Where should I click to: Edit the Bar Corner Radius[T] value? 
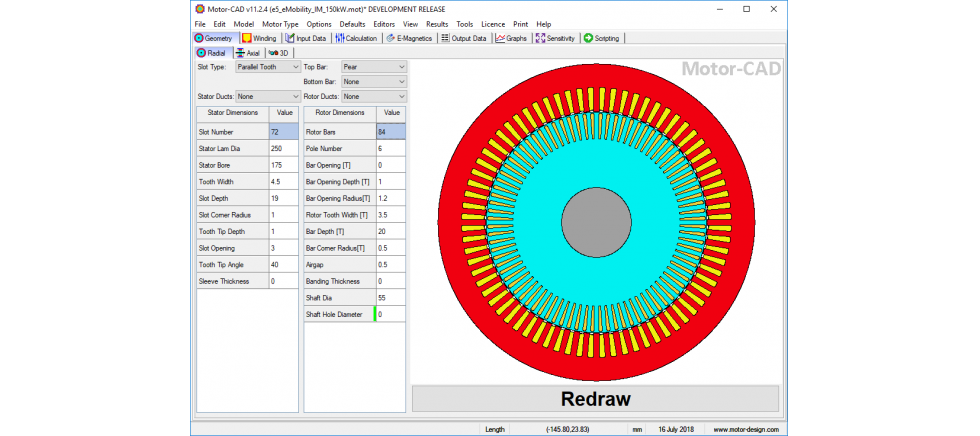coord(391,248)
